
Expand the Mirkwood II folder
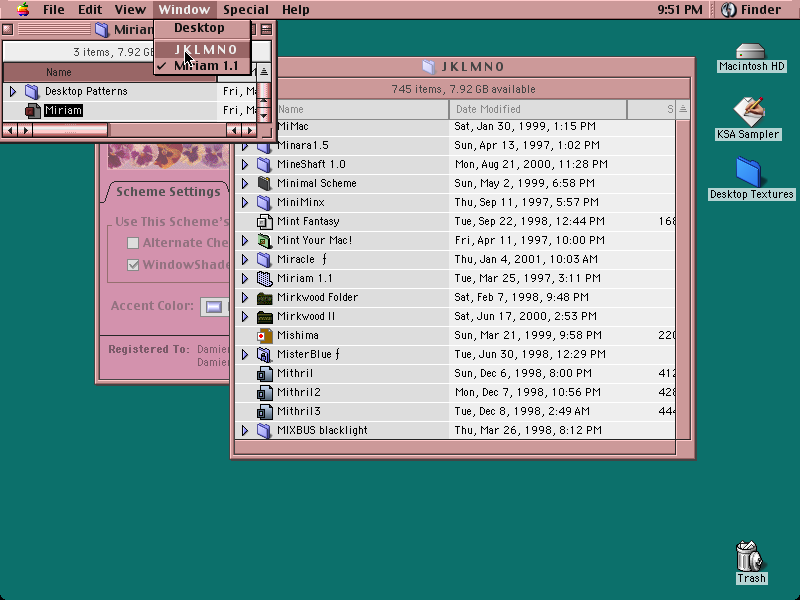point(245,316)
